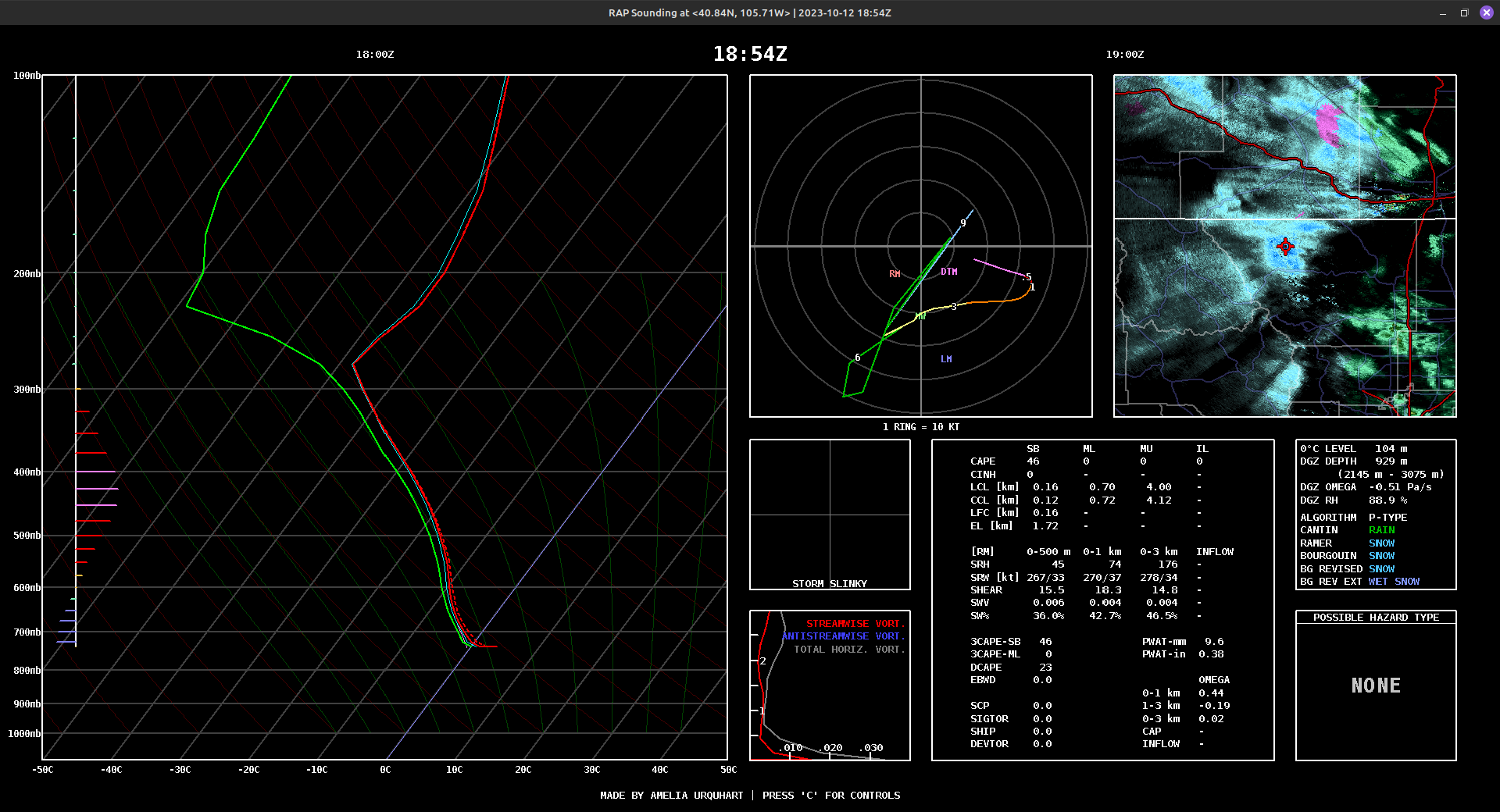Toggle the blue ANTISTREAMWISE VORT. legend entry

click(x=844, y=636)
